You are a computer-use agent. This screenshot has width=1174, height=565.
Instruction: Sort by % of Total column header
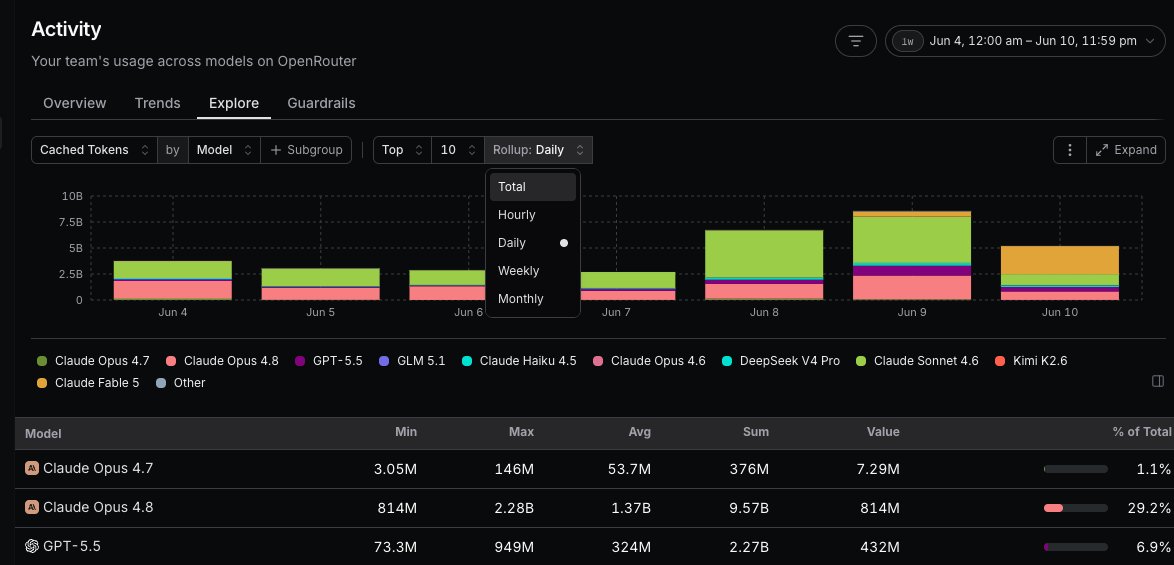[x=1142, y=432]
